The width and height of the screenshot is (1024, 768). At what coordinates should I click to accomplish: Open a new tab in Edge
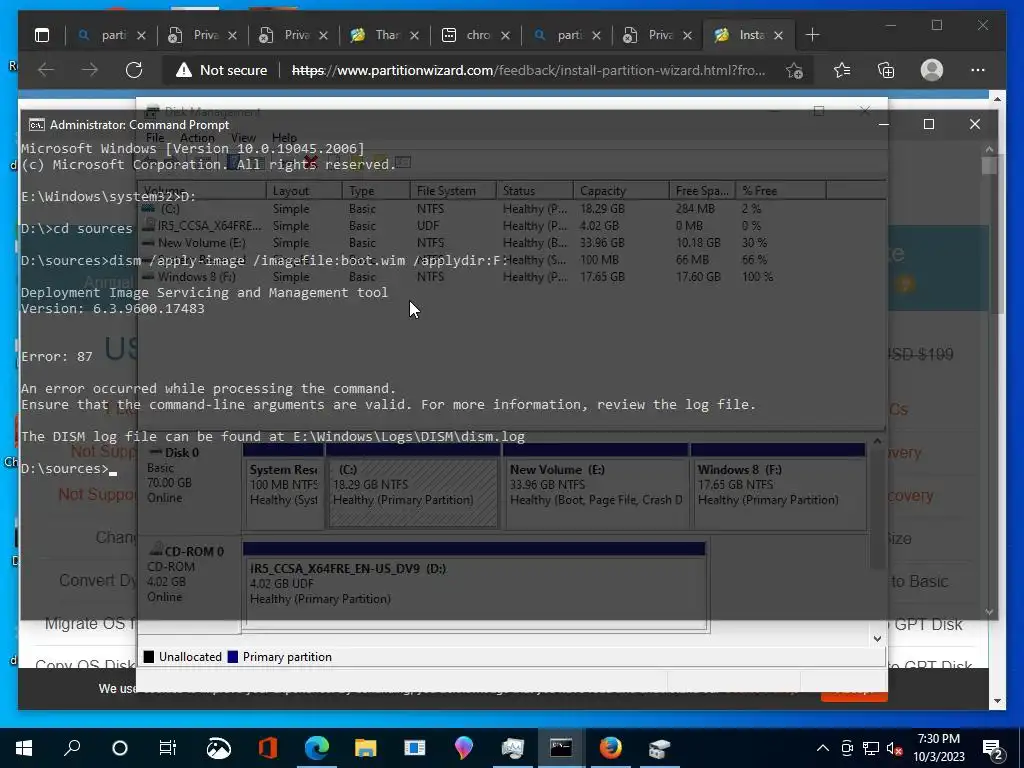(812, 35)
